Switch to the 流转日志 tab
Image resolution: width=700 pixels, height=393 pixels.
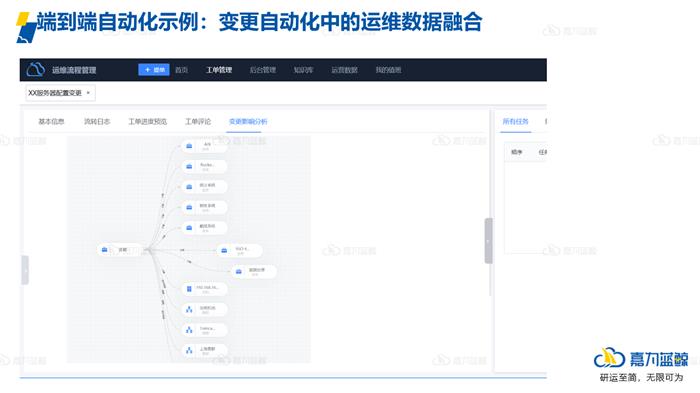tap(97, 121)
